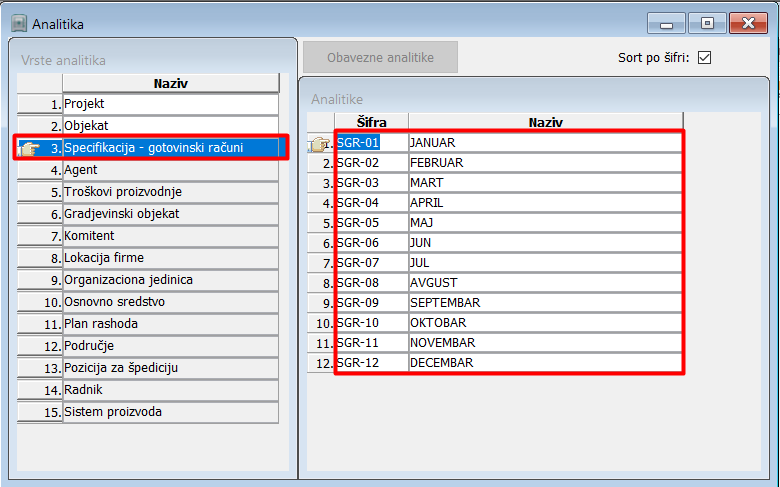This screenshot has height=487, width=780.
Task: Click the SGR-02 code cell
Action: (372, 163)
